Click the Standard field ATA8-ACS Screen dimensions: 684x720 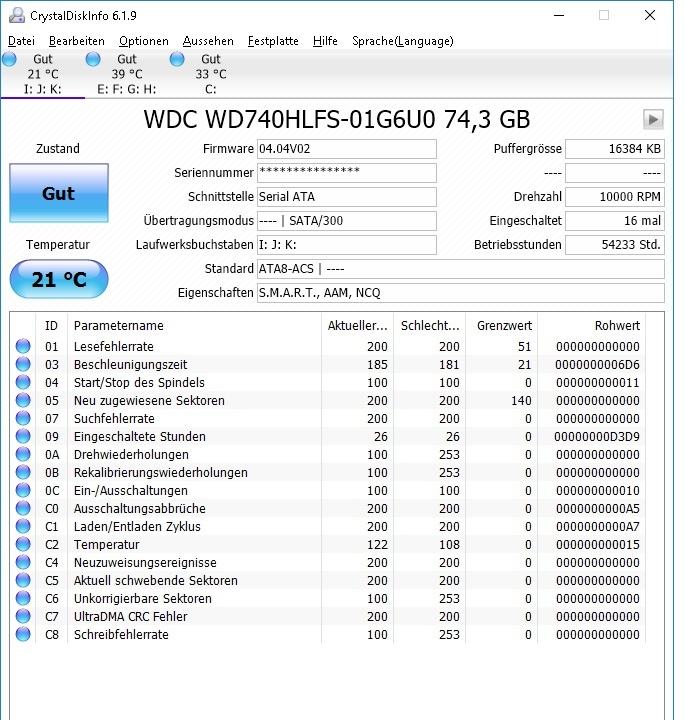pos(460,269)
